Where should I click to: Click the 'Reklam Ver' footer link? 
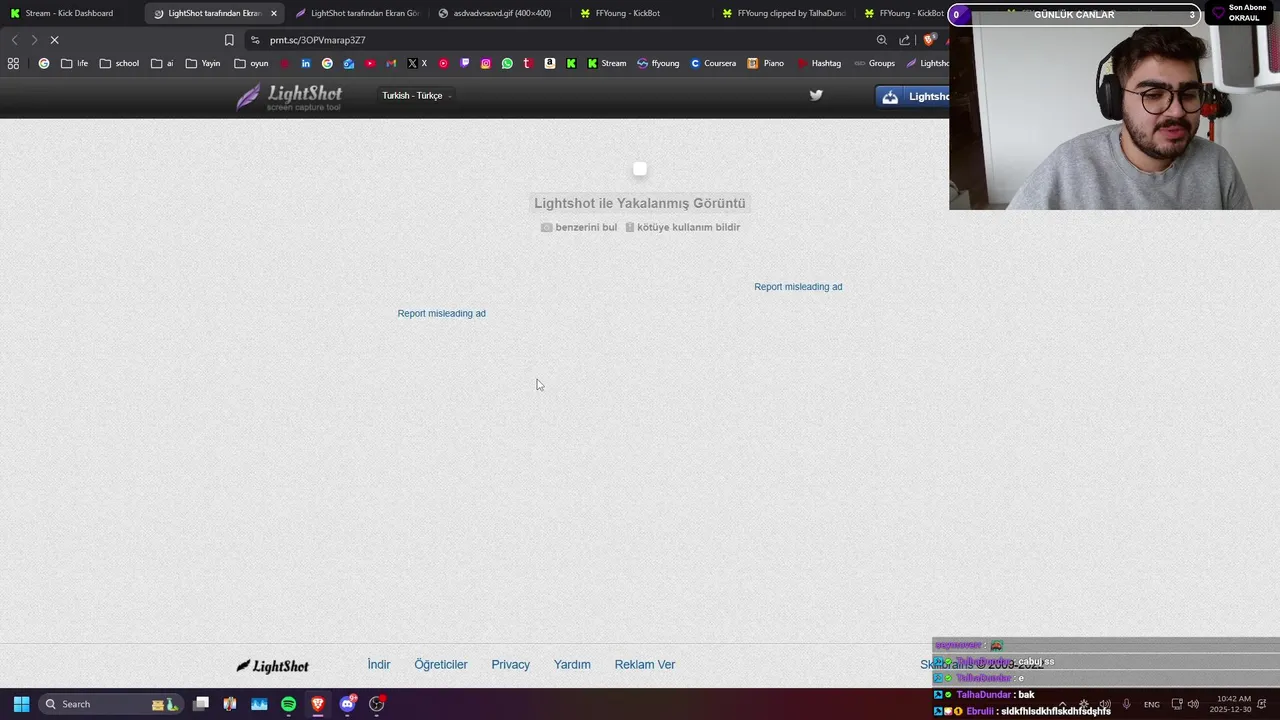[x=645, y=664]
